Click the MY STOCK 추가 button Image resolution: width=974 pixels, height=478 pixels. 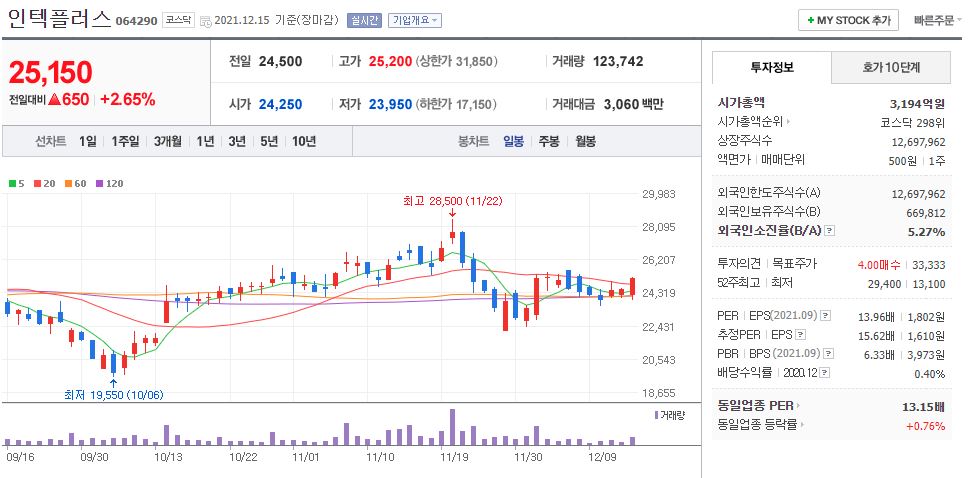pos(849,20)
